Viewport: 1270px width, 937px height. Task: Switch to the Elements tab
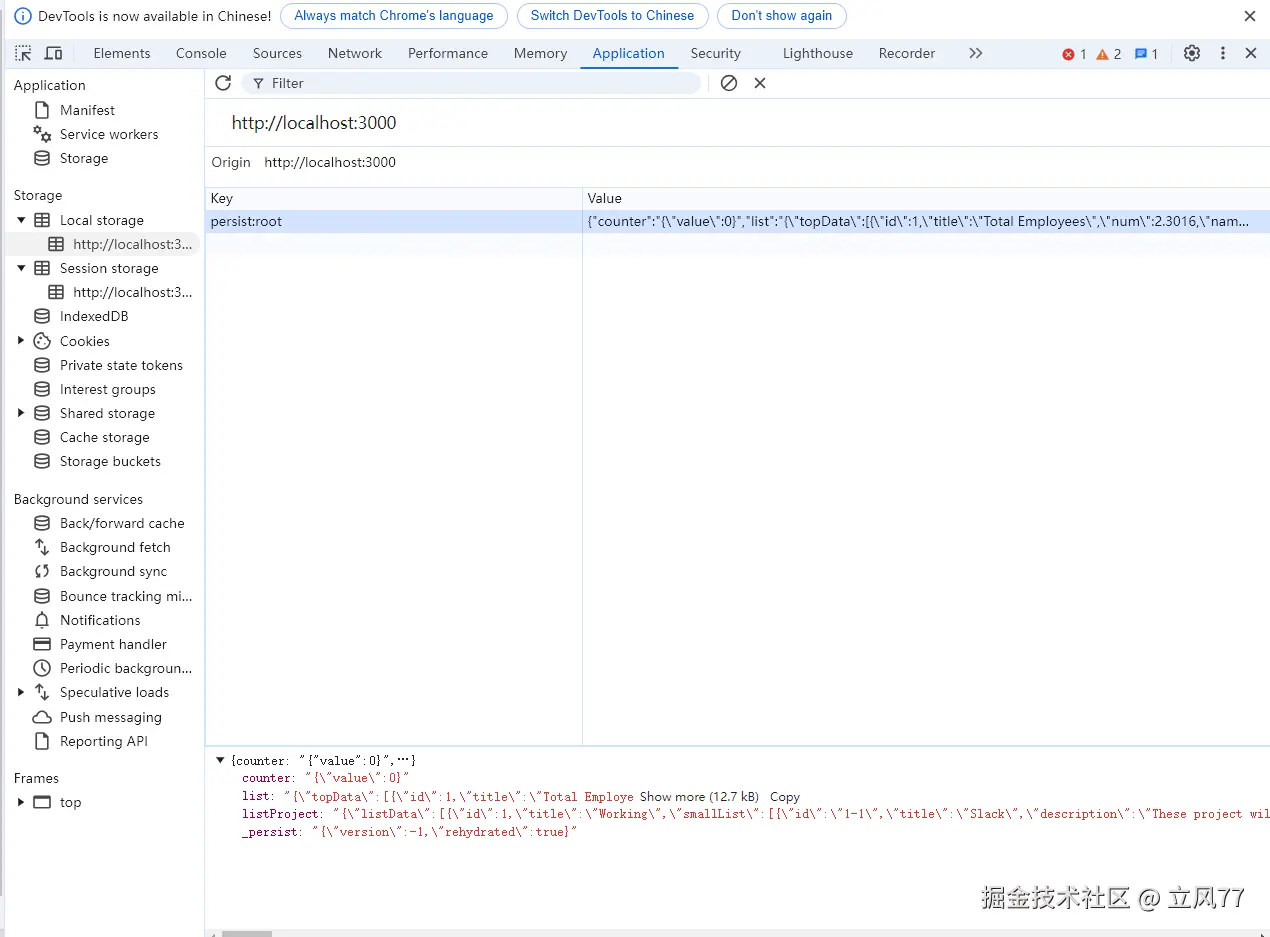pos(122,53)
